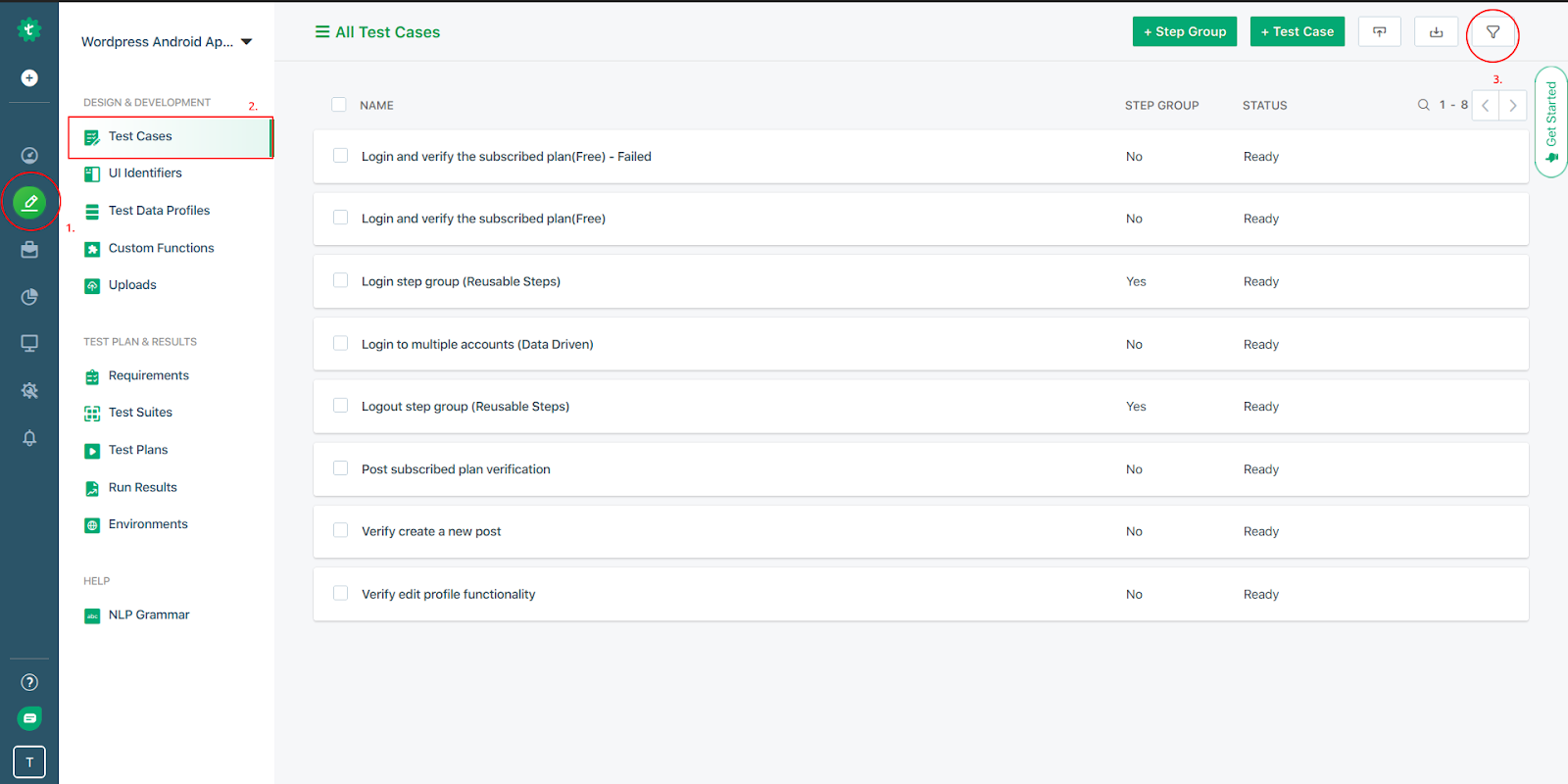Open the notifications bell icon
The height and width of the screenshot is (784, 1568).
[29, 438]
